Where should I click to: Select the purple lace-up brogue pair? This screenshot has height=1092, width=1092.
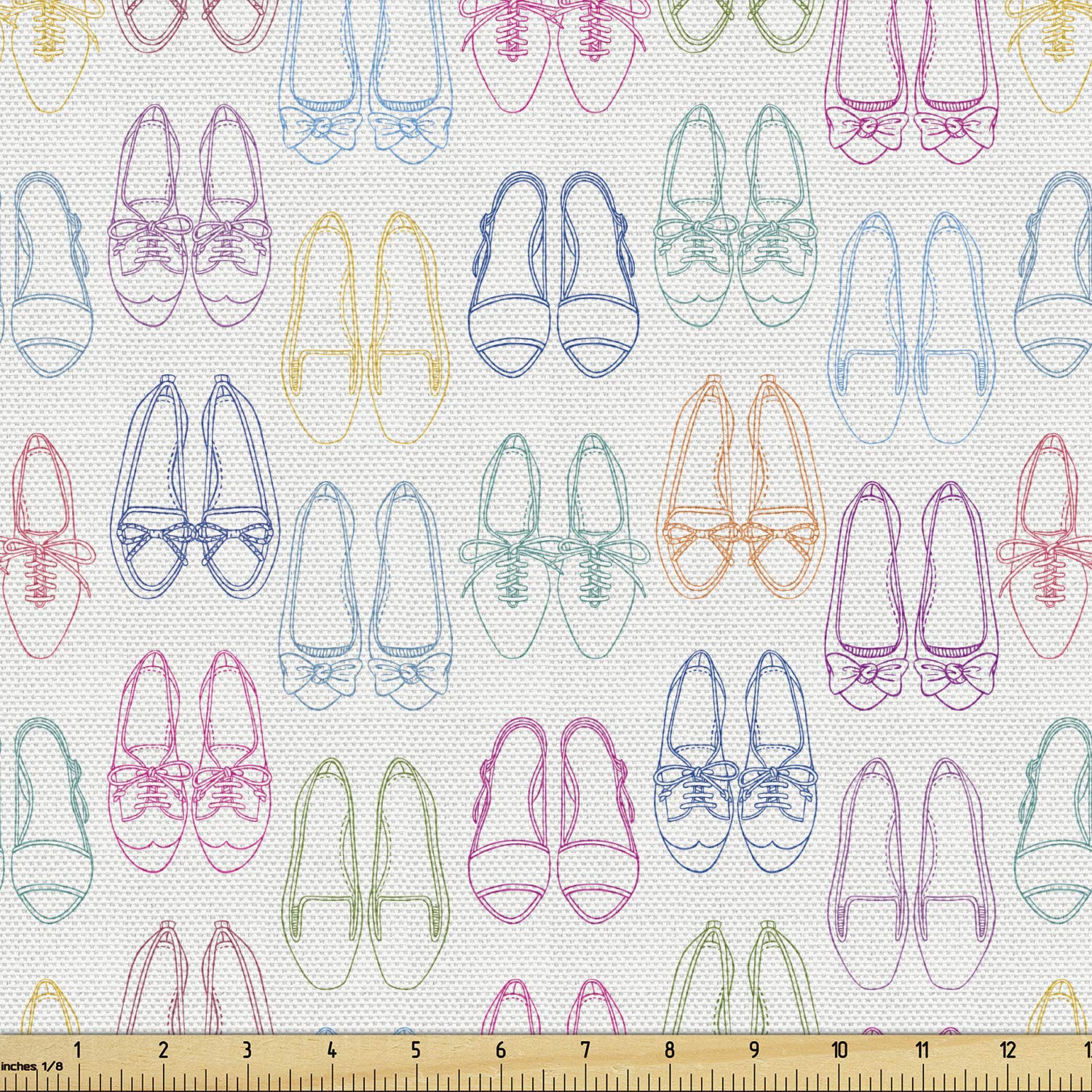[191, 215]
